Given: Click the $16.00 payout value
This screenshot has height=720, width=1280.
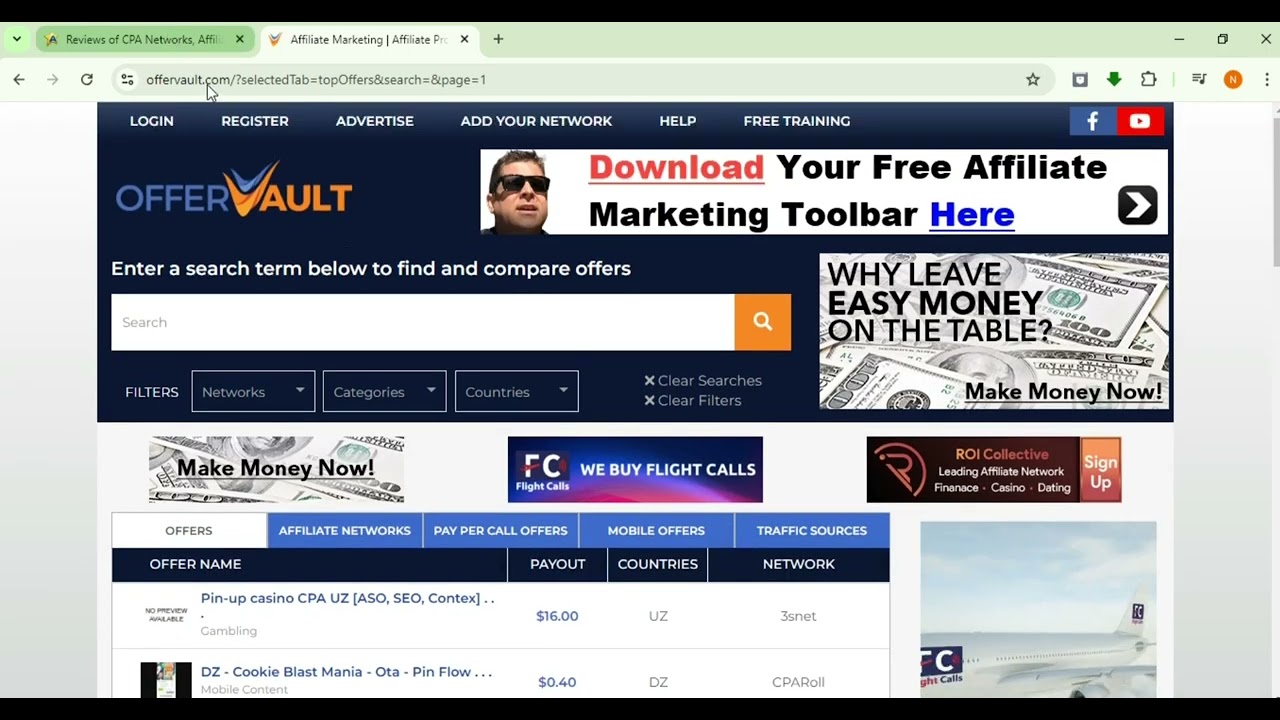Looking at the screenshot, I should [557, 616].
